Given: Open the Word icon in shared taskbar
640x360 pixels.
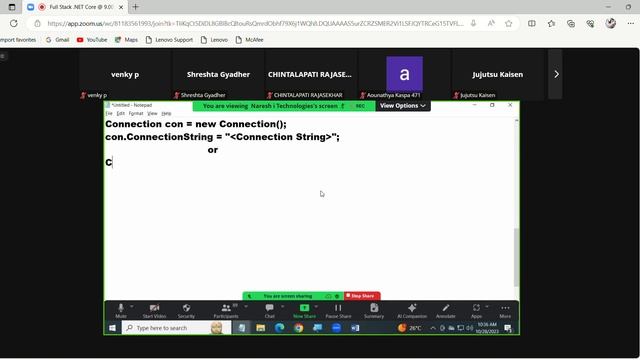Looking at the screenshot, I should (x=355, y=328).
